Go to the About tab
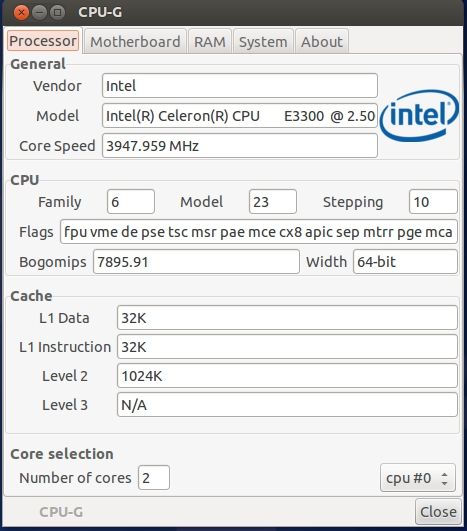Image resolution: width=467 pixels, height=531 pixels. [x=322, y=42]
